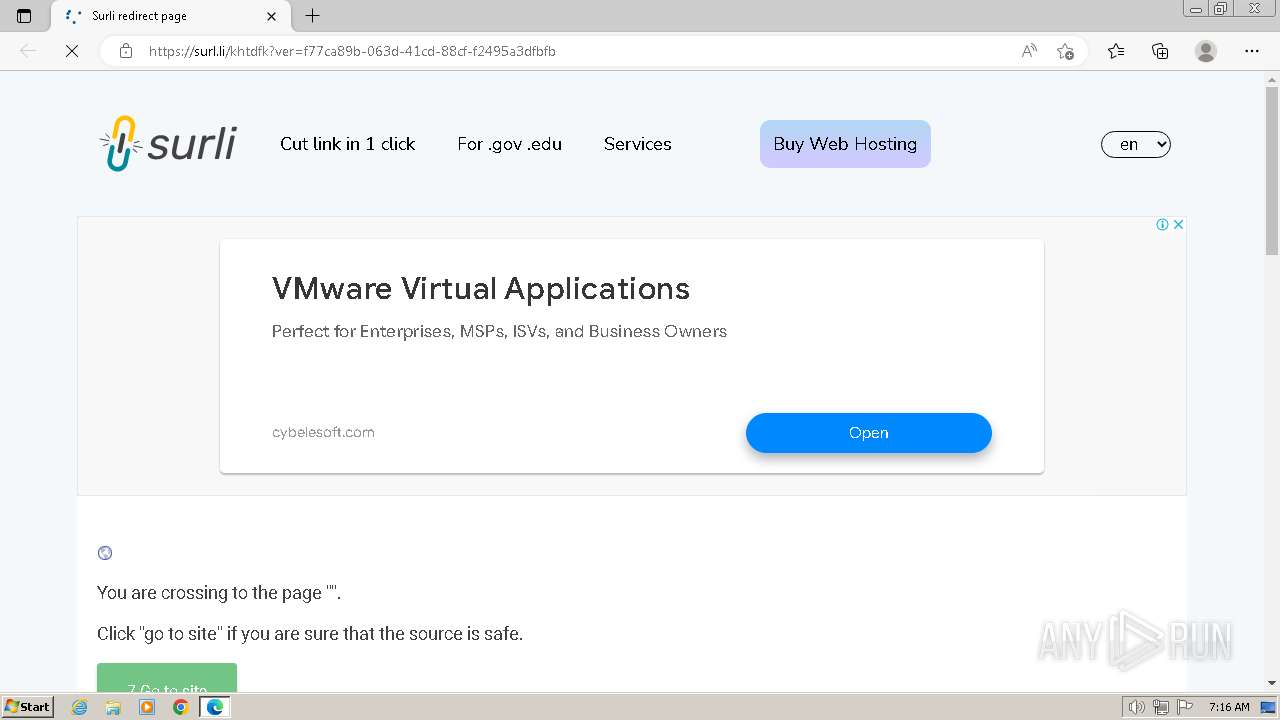
Task: Expand the en language dropdown
Action: pos(1136,144)
